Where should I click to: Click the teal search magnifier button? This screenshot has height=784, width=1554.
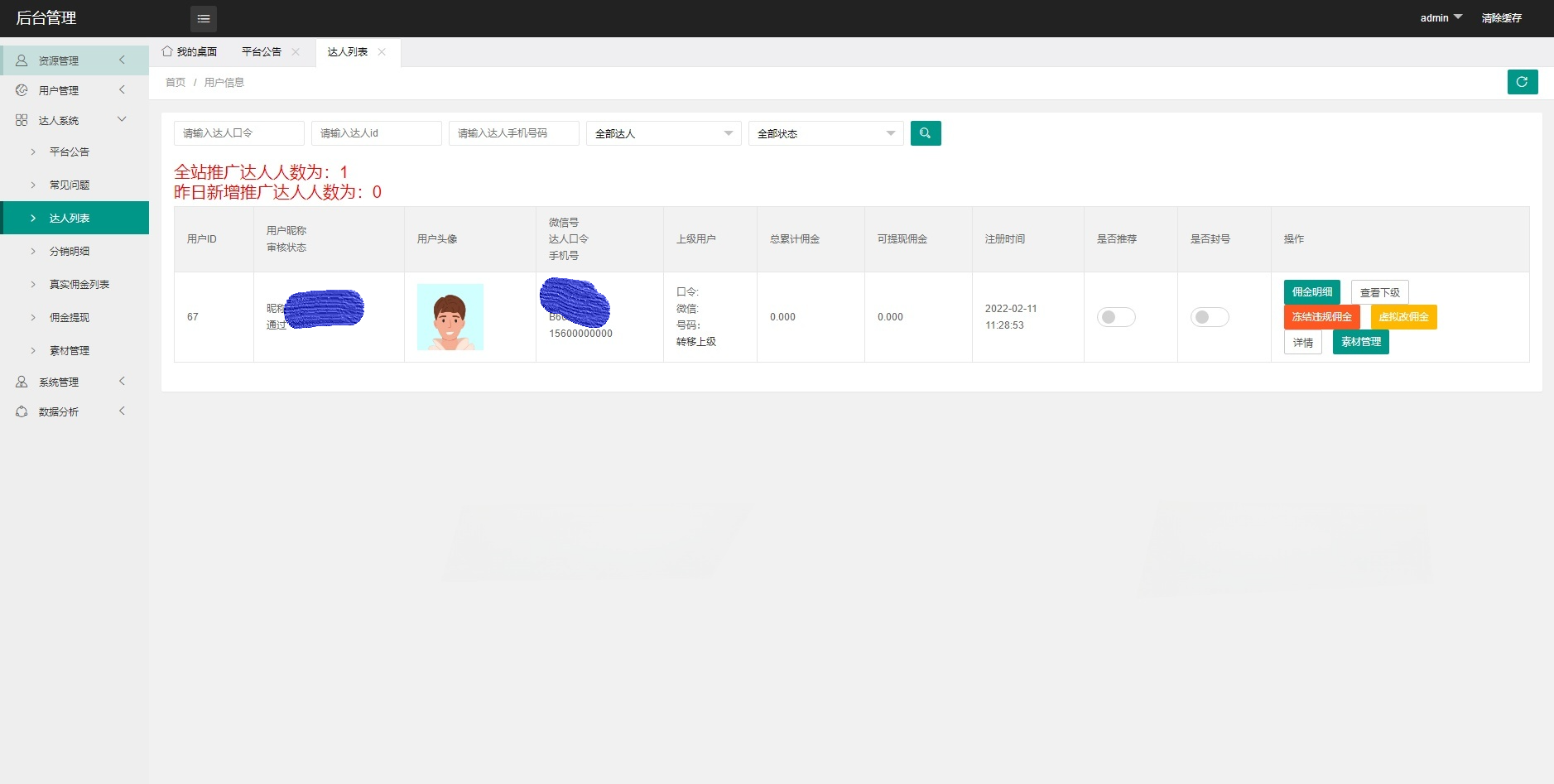(925, 133)
